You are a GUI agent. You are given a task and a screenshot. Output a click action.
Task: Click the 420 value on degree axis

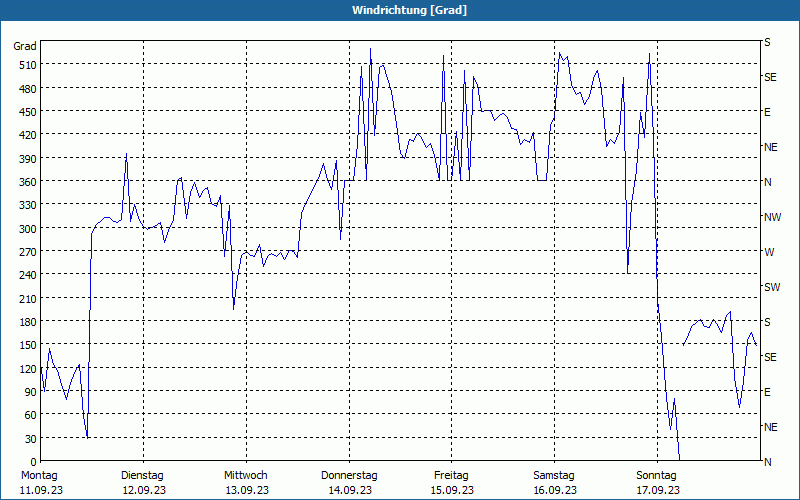point(28,135)
